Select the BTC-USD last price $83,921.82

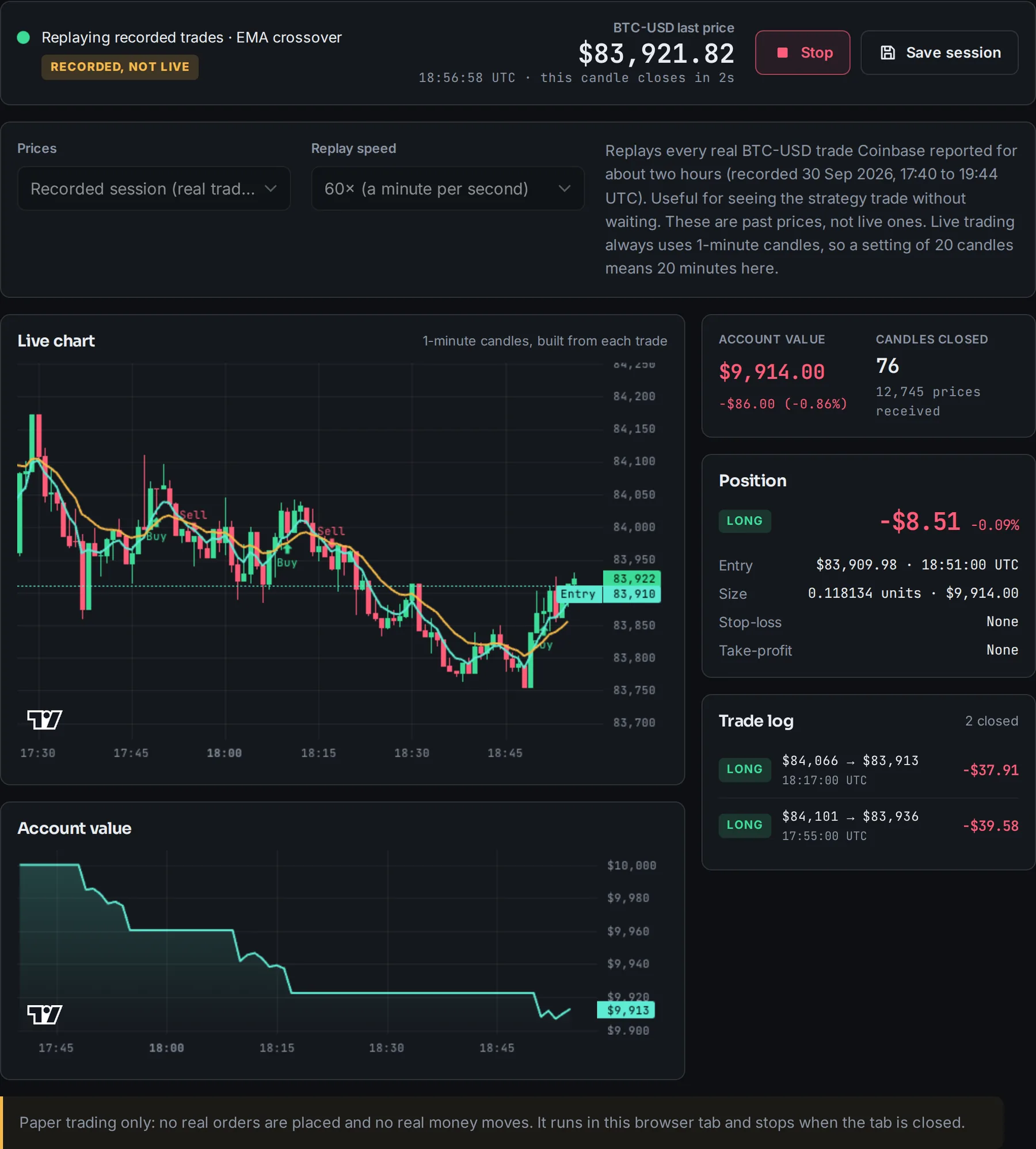point(656,54)
